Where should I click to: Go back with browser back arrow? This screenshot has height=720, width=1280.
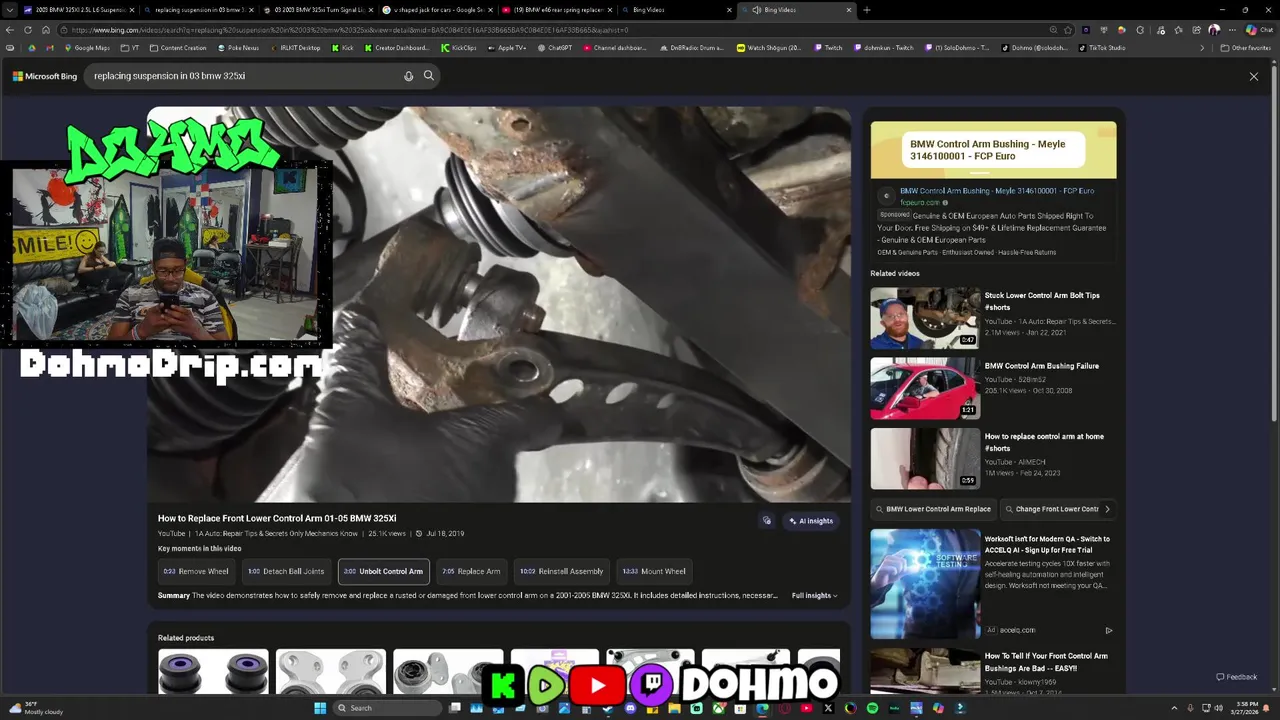tap(10, 30)
